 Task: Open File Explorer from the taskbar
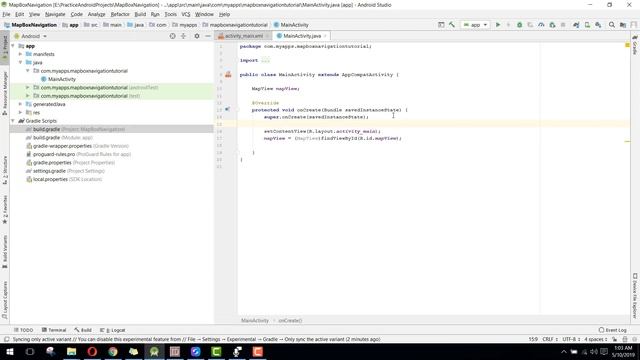[x=71, y=351]
